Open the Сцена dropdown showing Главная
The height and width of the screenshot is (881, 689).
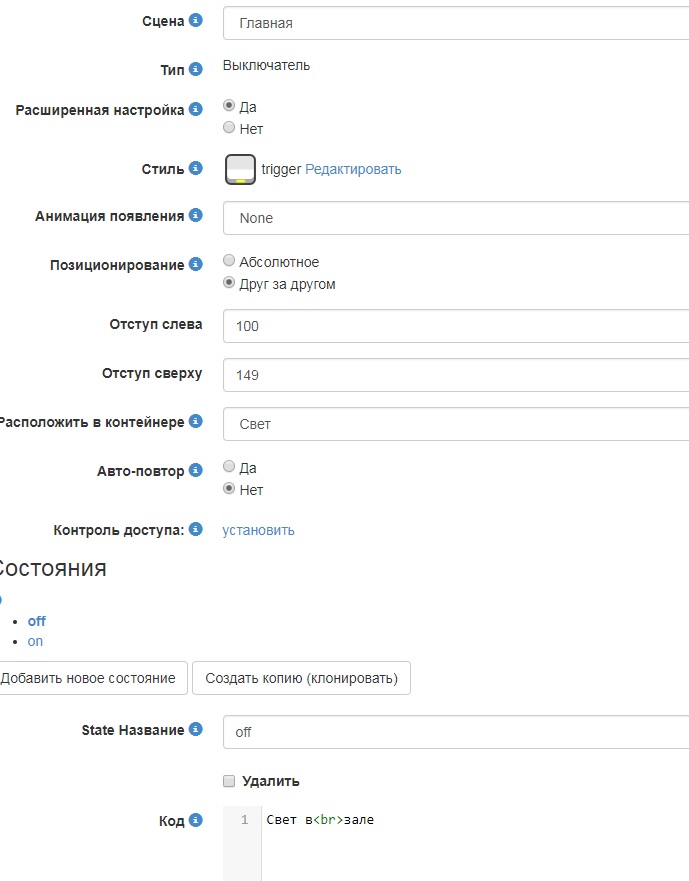pyautogui.click(x=455, y=23)
